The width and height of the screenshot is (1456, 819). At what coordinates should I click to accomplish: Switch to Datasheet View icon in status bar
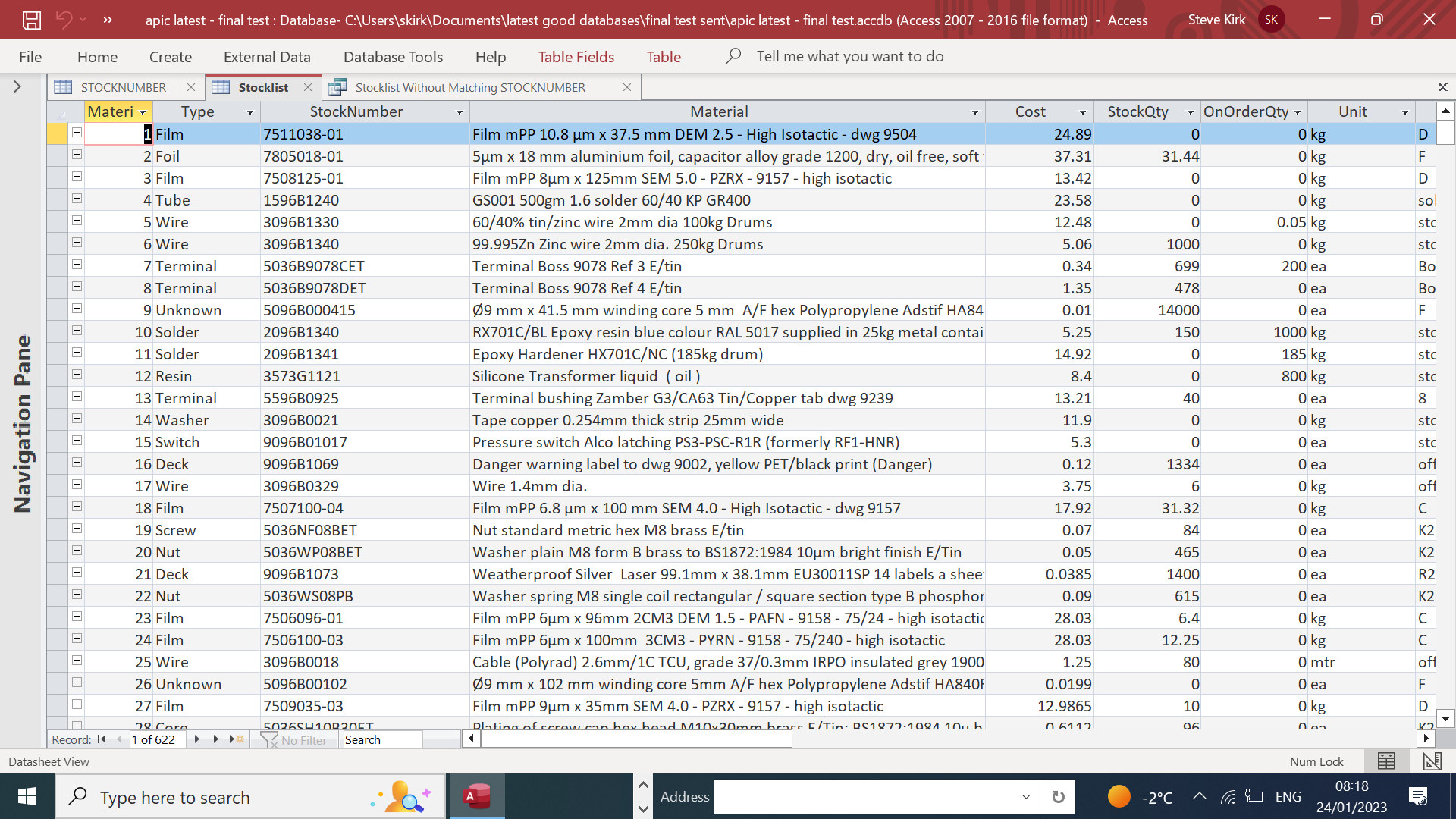tap(1386, 761)
